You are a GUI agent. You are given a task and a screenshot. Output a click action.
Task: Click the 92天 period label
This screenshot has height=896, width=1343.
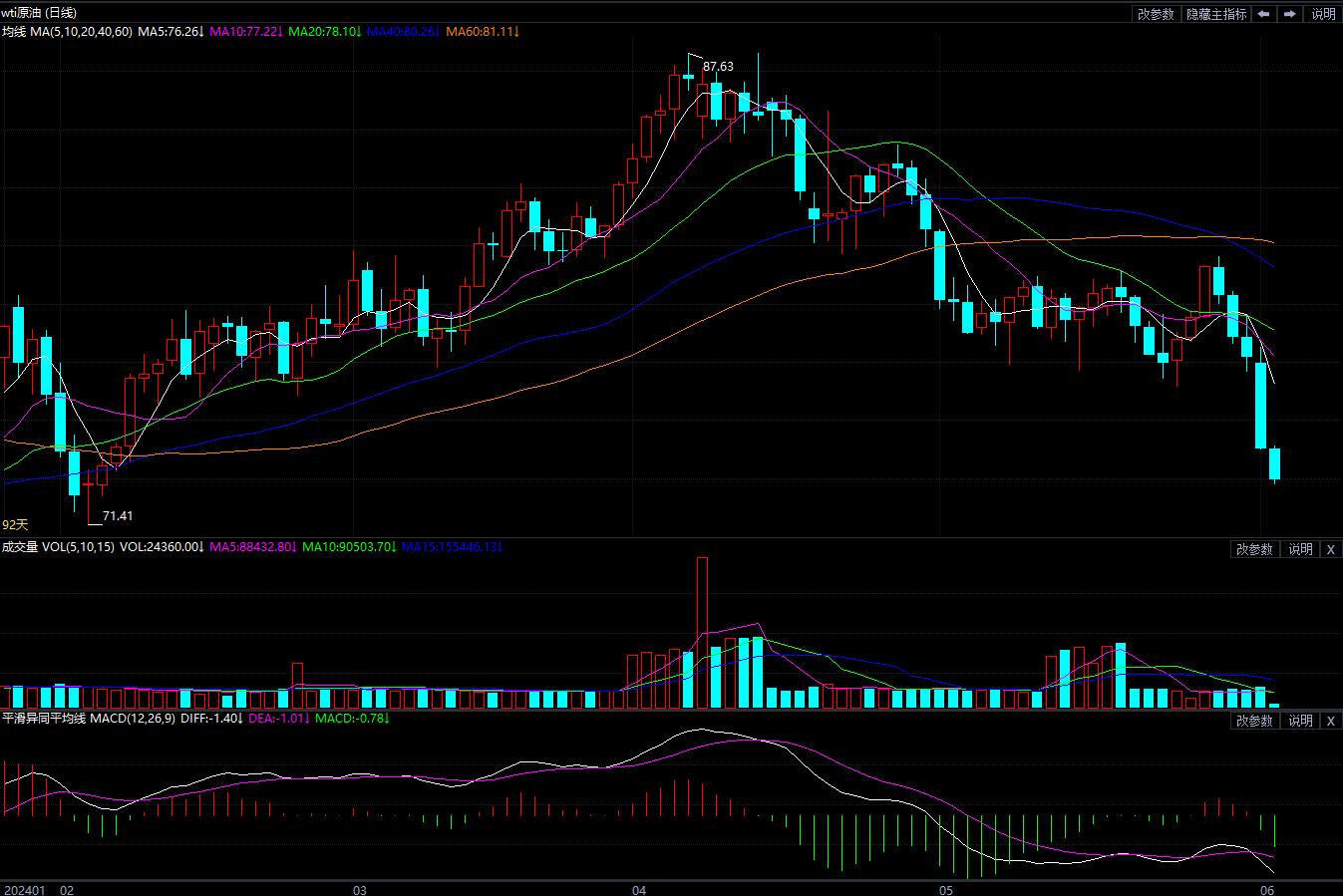click(x=15, y=524)
